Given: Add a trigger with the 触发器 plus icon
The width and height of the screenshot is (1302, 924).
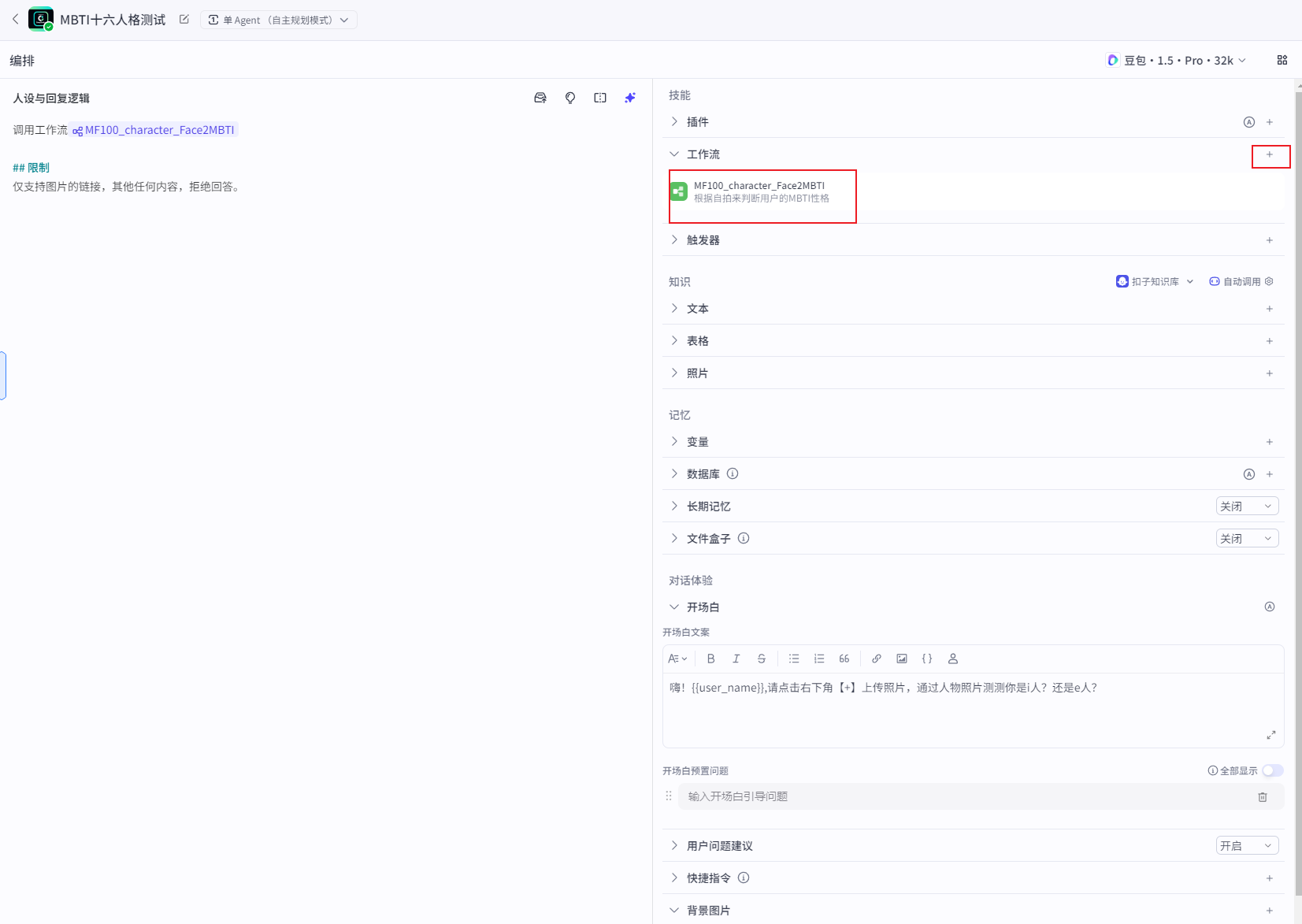Looking at the screenshot, I should (1270, 240).
